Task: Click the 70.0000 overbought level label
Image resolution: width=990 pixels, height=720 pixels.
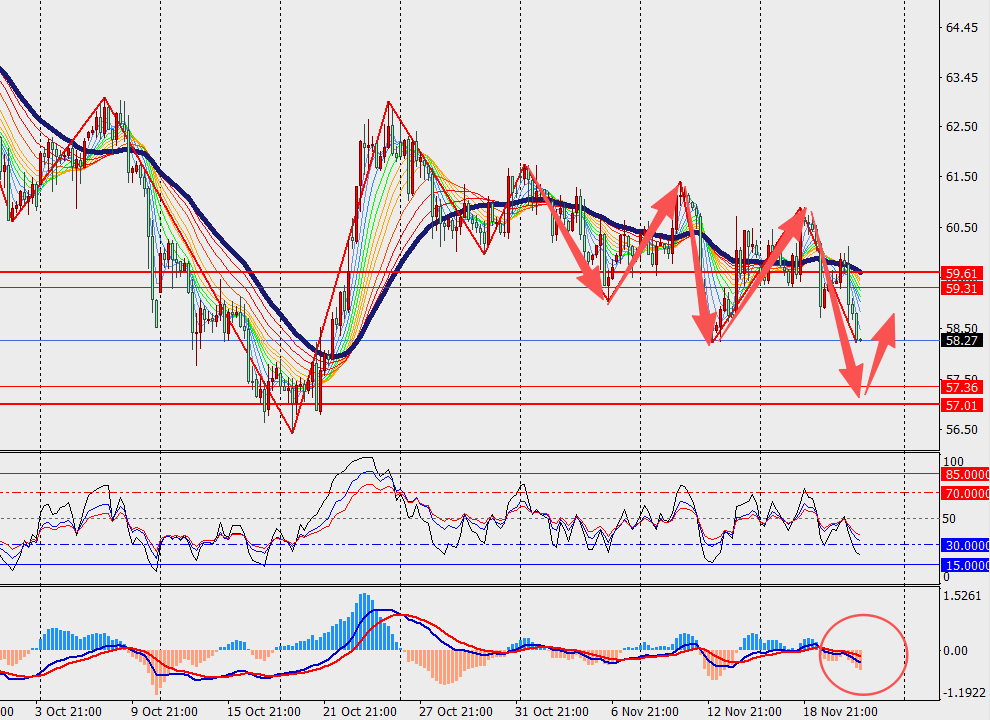Action: [965, 493]
